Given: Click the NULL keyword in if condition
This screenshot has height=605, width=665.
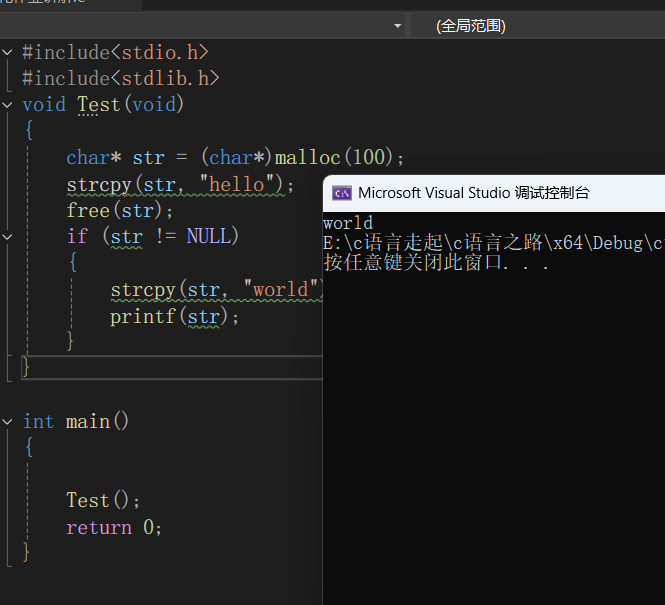Looking at the screenshot, I should click(x=208, y=236).
